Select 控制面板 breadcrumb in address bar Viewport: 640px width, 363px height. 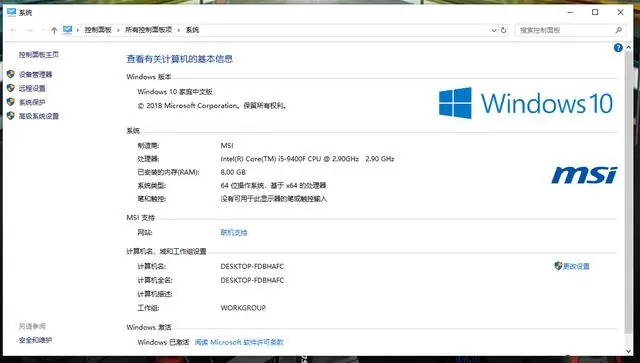pyautogui.click(x=98, y=30)
